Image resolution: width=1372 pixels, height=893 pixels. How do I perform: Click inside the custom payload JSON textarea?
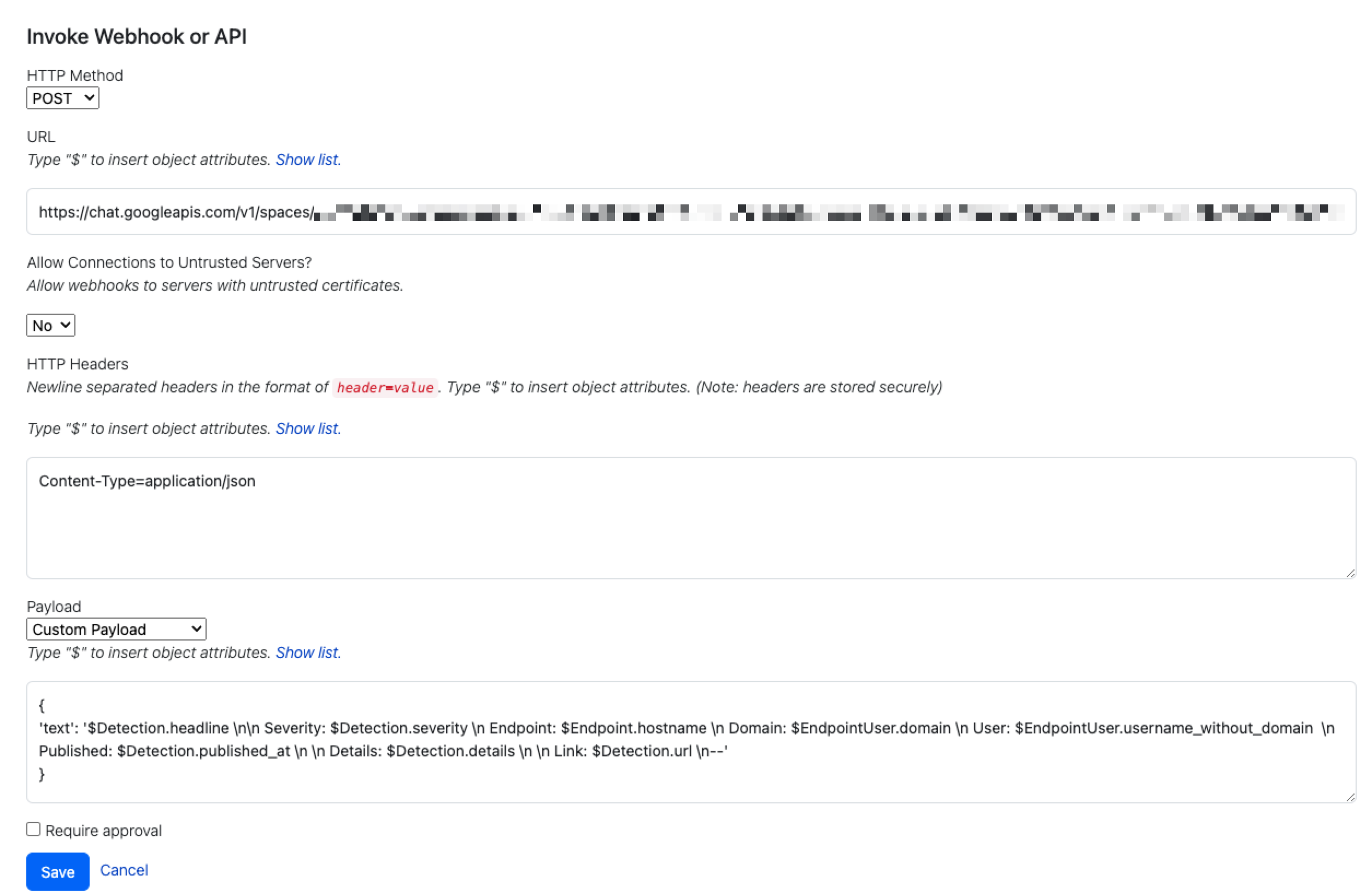click(690, 742)
